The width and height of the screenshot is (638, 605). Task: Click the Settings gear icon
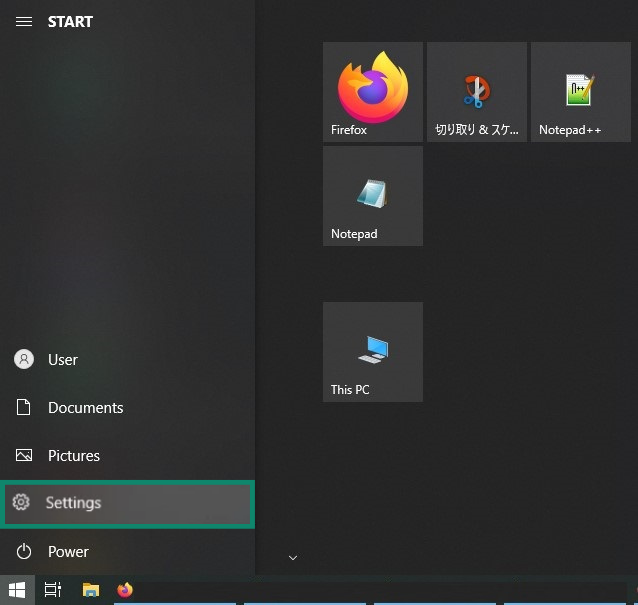pyautogui.click(x=21, y=503)
